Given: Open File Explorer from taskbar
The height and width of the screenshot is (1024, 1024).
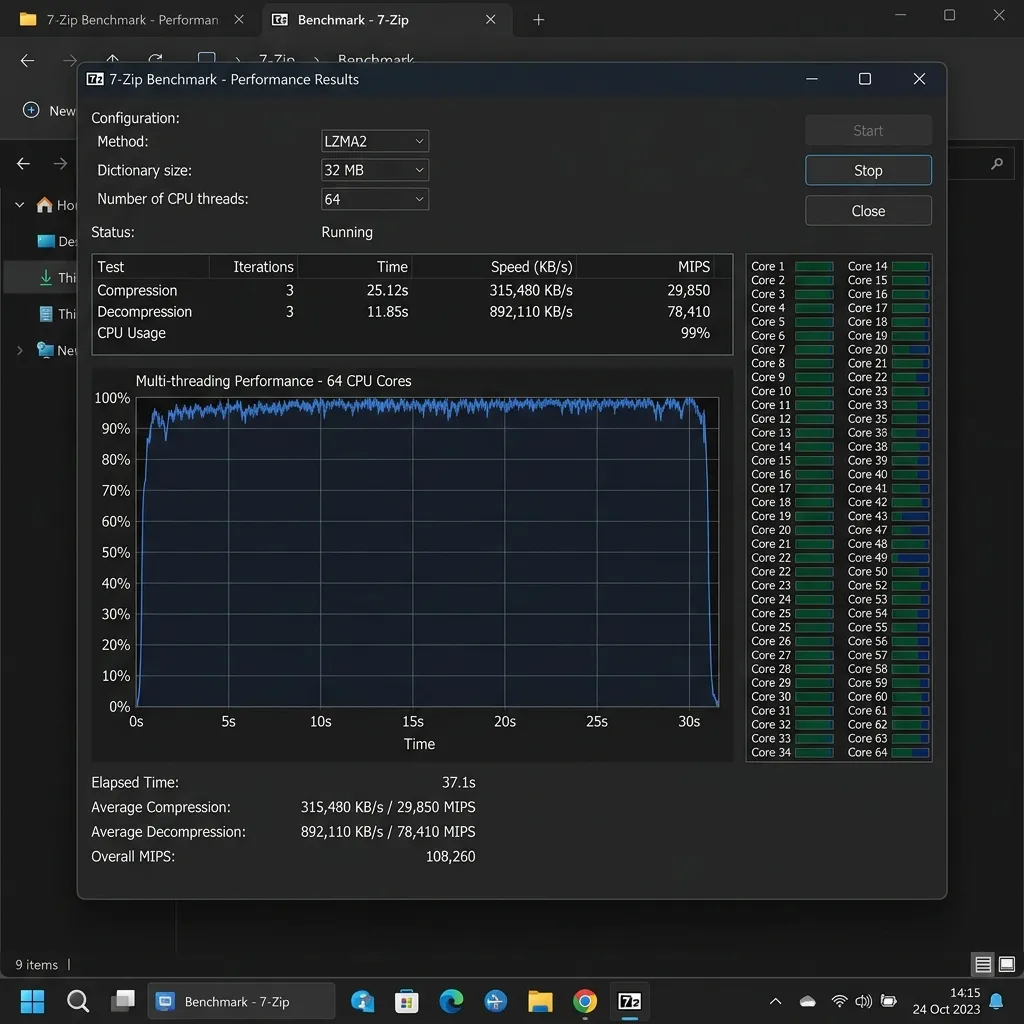Looking at the screenshot, I should coord(540,1001).
